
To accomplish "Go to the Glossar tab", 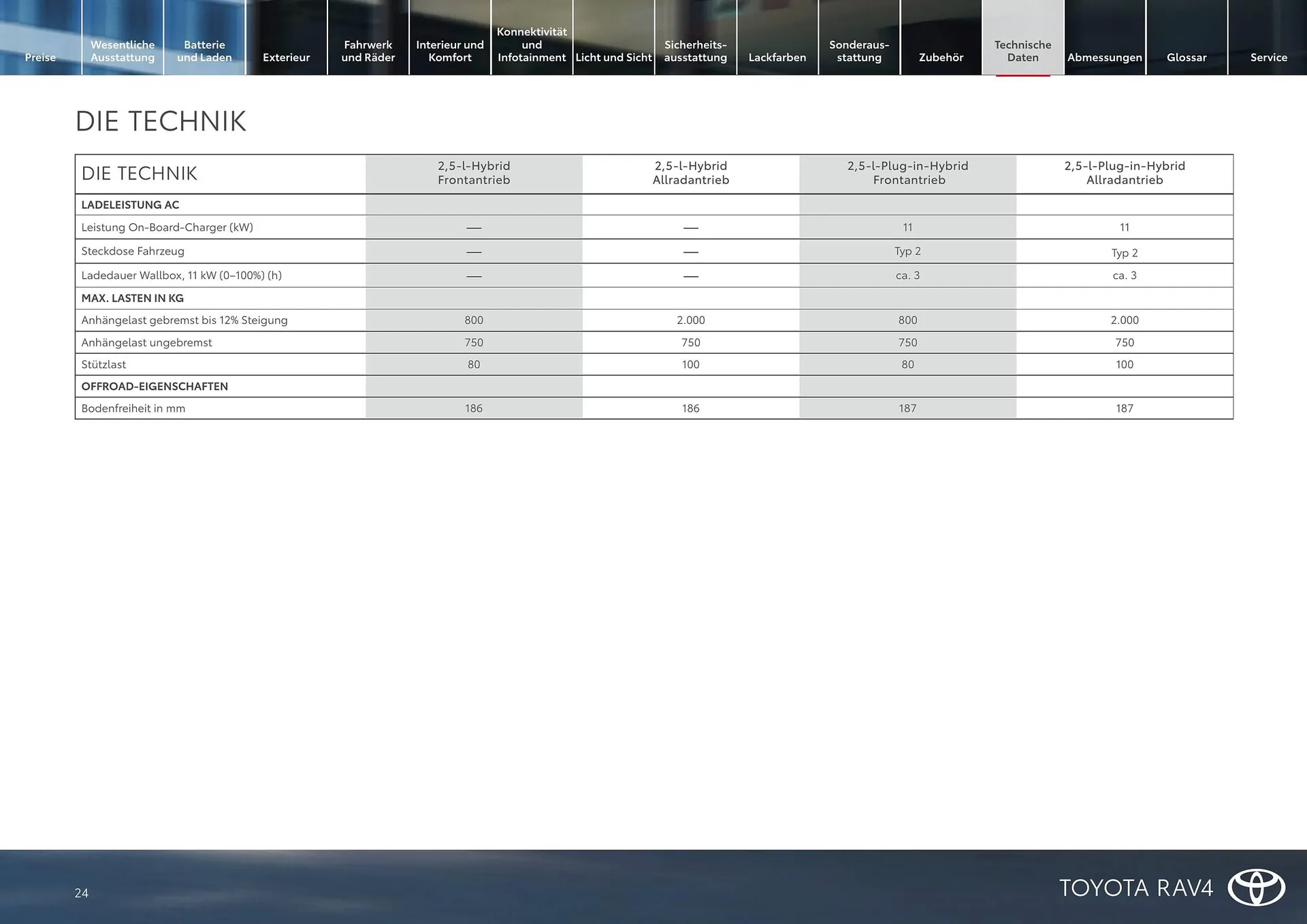I will (x=1187, y=57).
